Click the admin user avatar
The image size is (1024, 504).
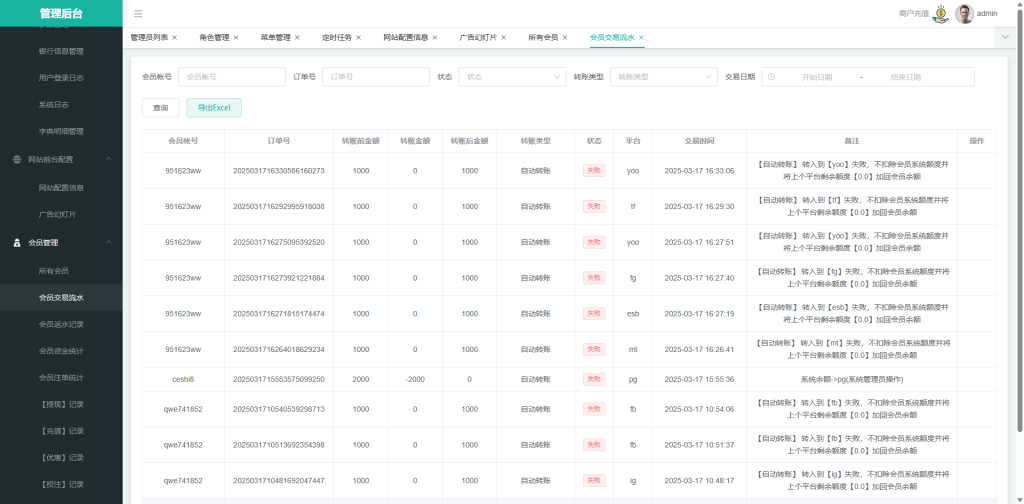coord(964,14)
